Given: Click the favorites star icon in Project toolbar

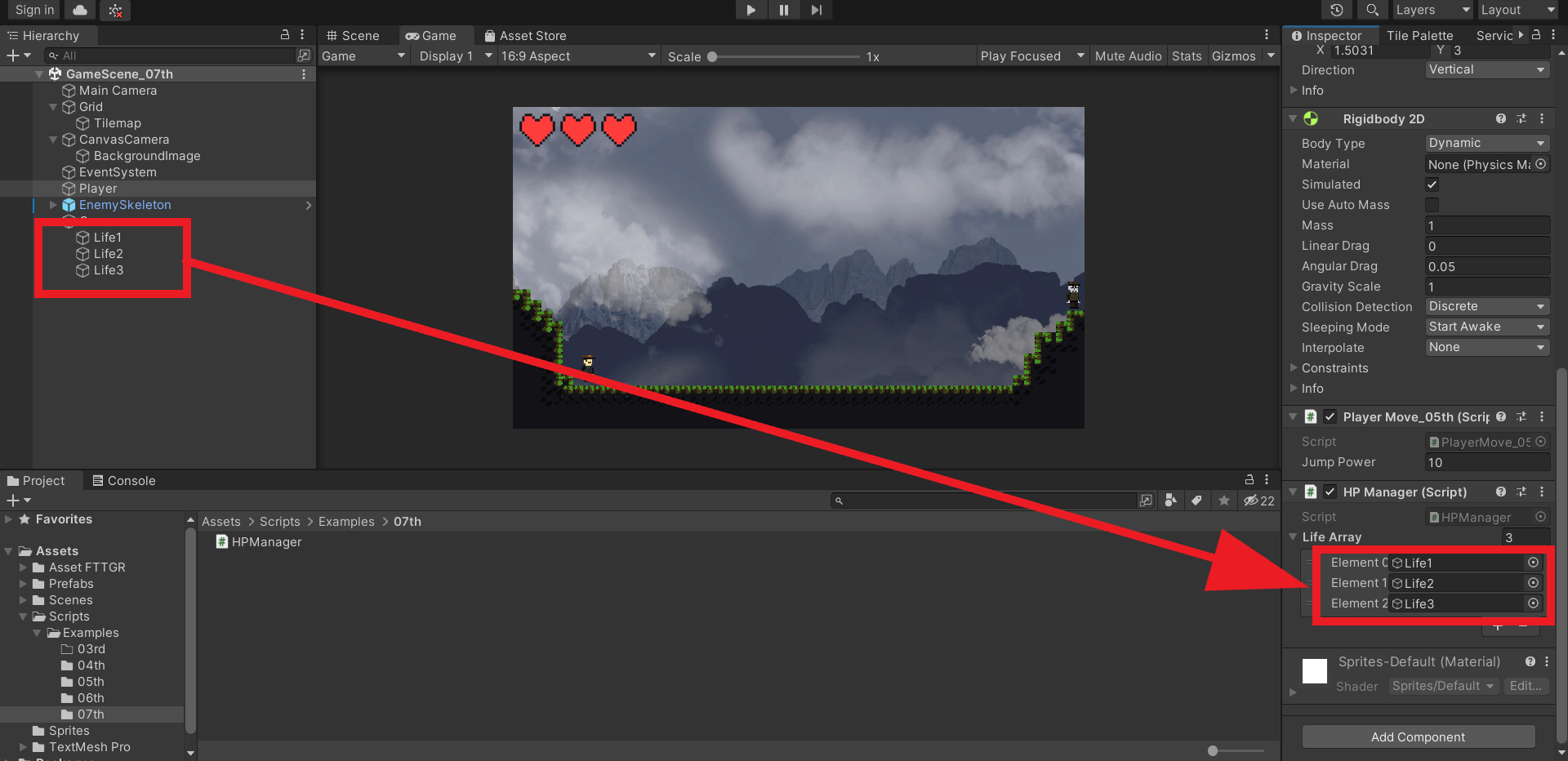Looking at the screenshot, I should pos(1223,500).
